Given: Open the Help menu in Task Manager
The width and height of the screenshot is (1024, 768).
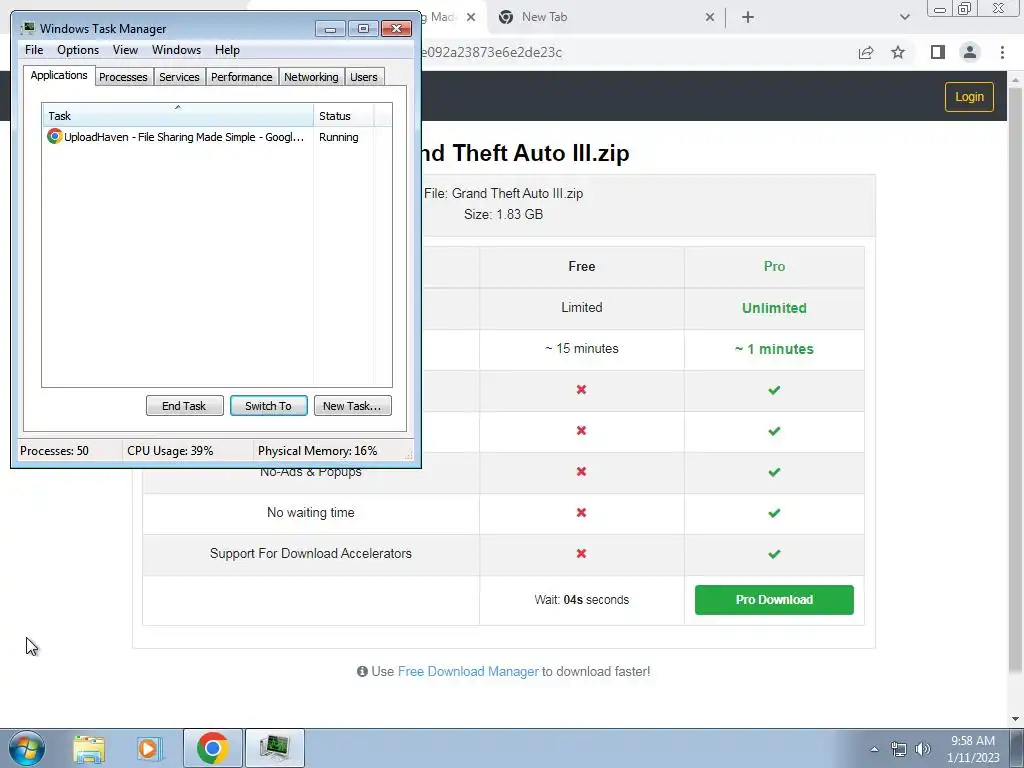Looking at the screenshot, I should [x=227, y=50].
